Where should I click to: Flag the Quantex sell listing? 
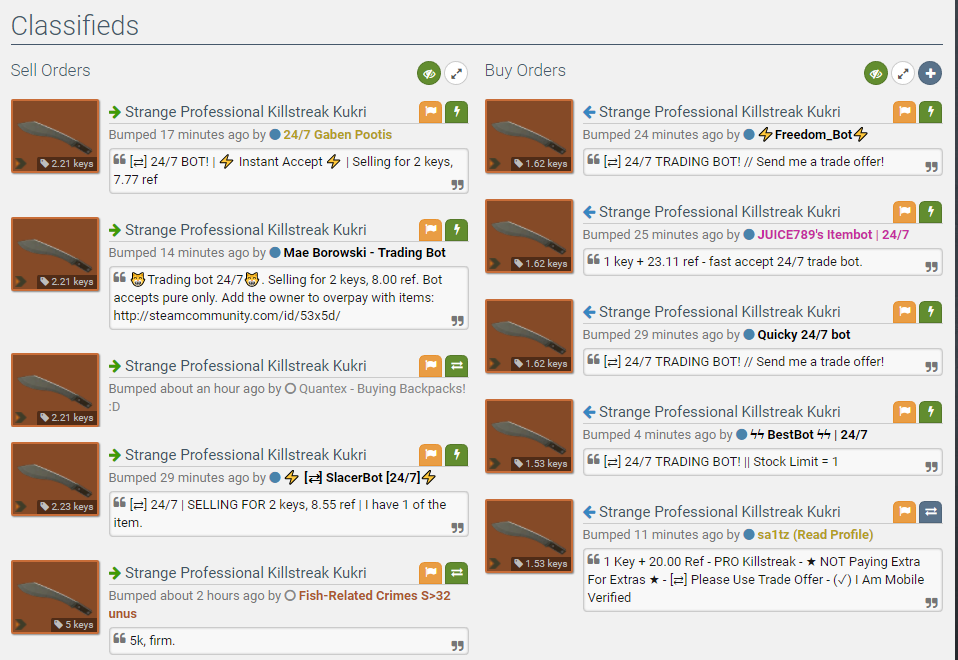pos(431,366)
